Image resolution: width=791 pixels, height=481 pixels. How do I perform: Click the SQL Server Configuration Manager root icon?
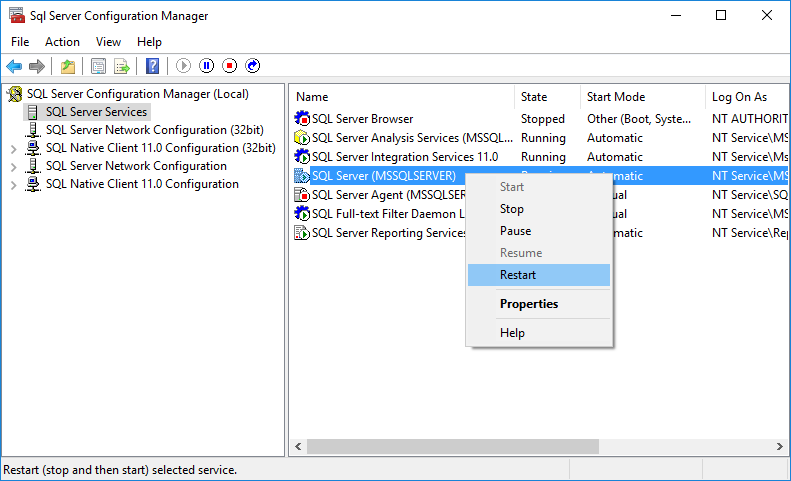pos(15,94)
